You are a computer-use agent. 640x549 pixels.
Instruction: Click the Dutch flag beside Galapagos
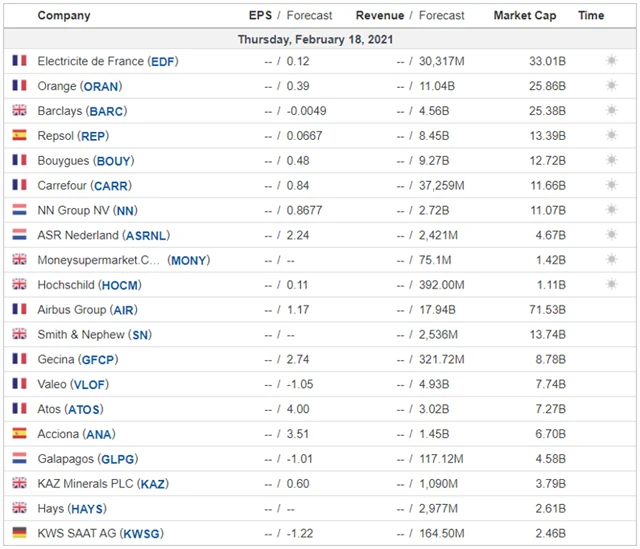coord(19,459)
